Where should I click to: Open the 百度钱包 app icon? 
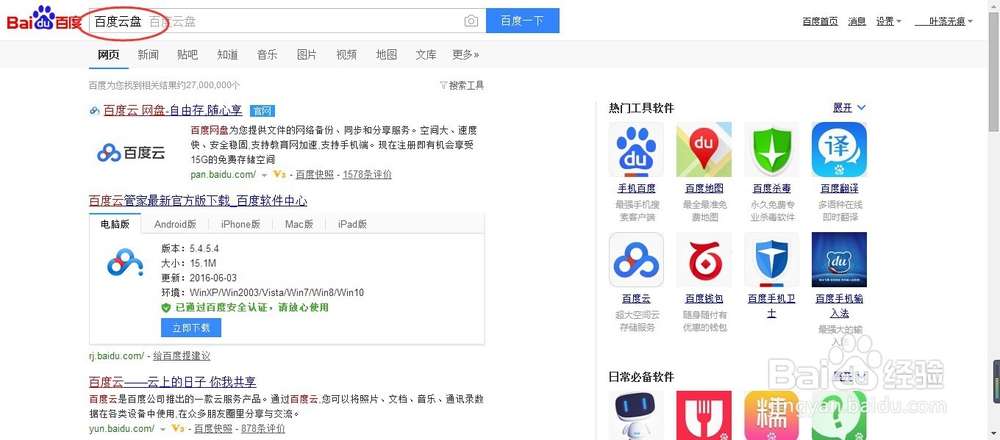(704, 260)
